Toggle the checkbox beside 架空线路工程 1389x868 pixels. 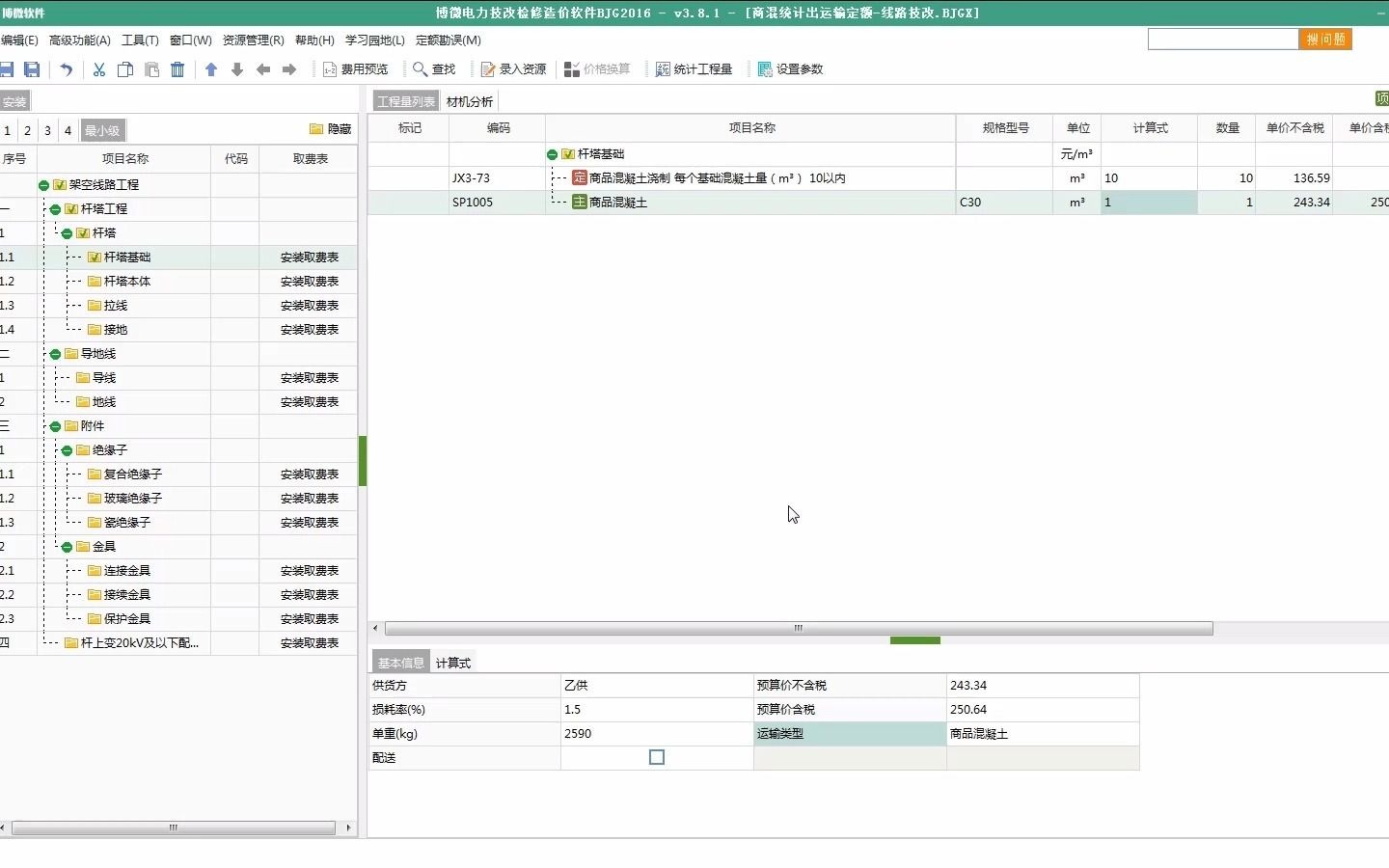58,183
